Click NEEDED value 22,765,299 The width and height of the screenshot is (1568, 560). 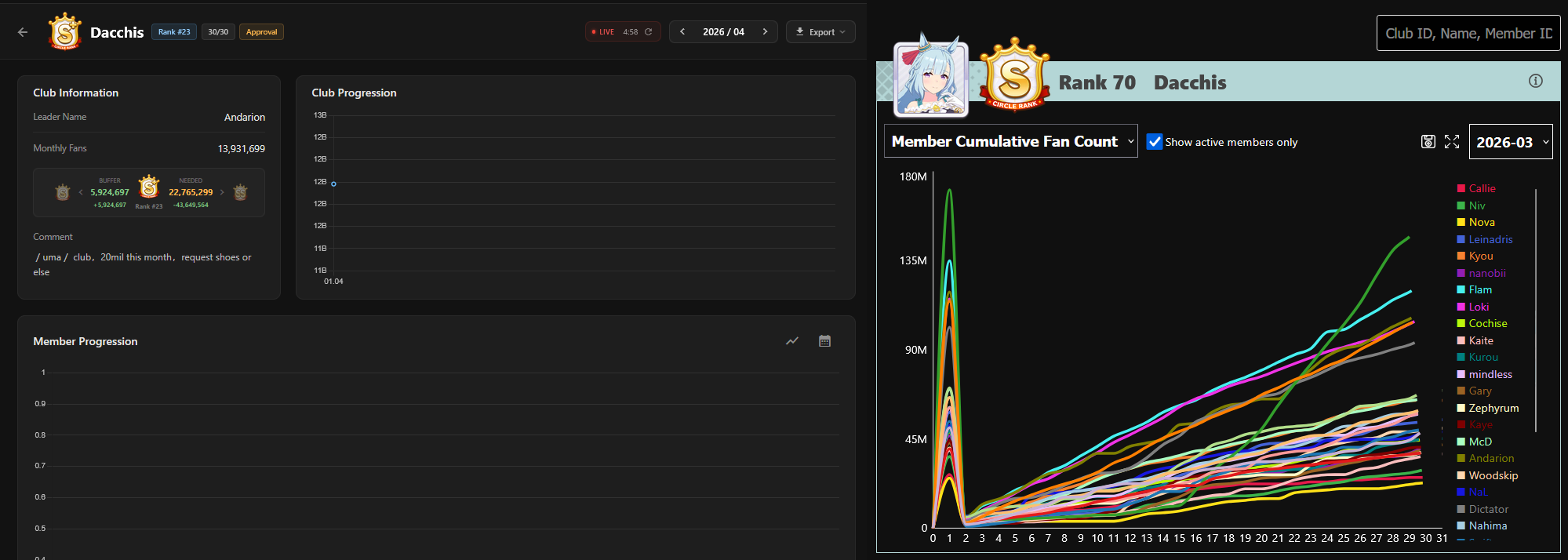point(191,192)
